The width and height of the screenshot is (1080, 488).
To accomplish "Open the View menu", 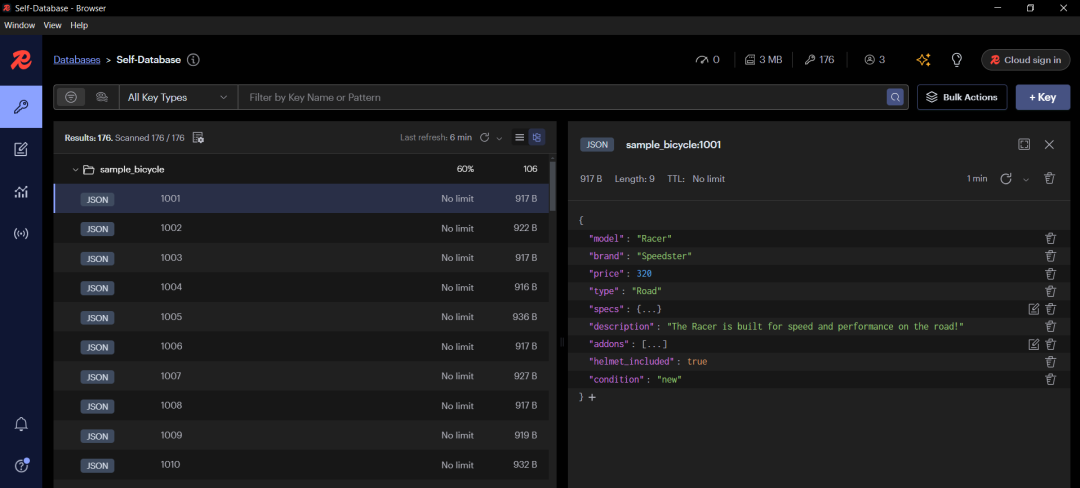I will tap(52, 25).
